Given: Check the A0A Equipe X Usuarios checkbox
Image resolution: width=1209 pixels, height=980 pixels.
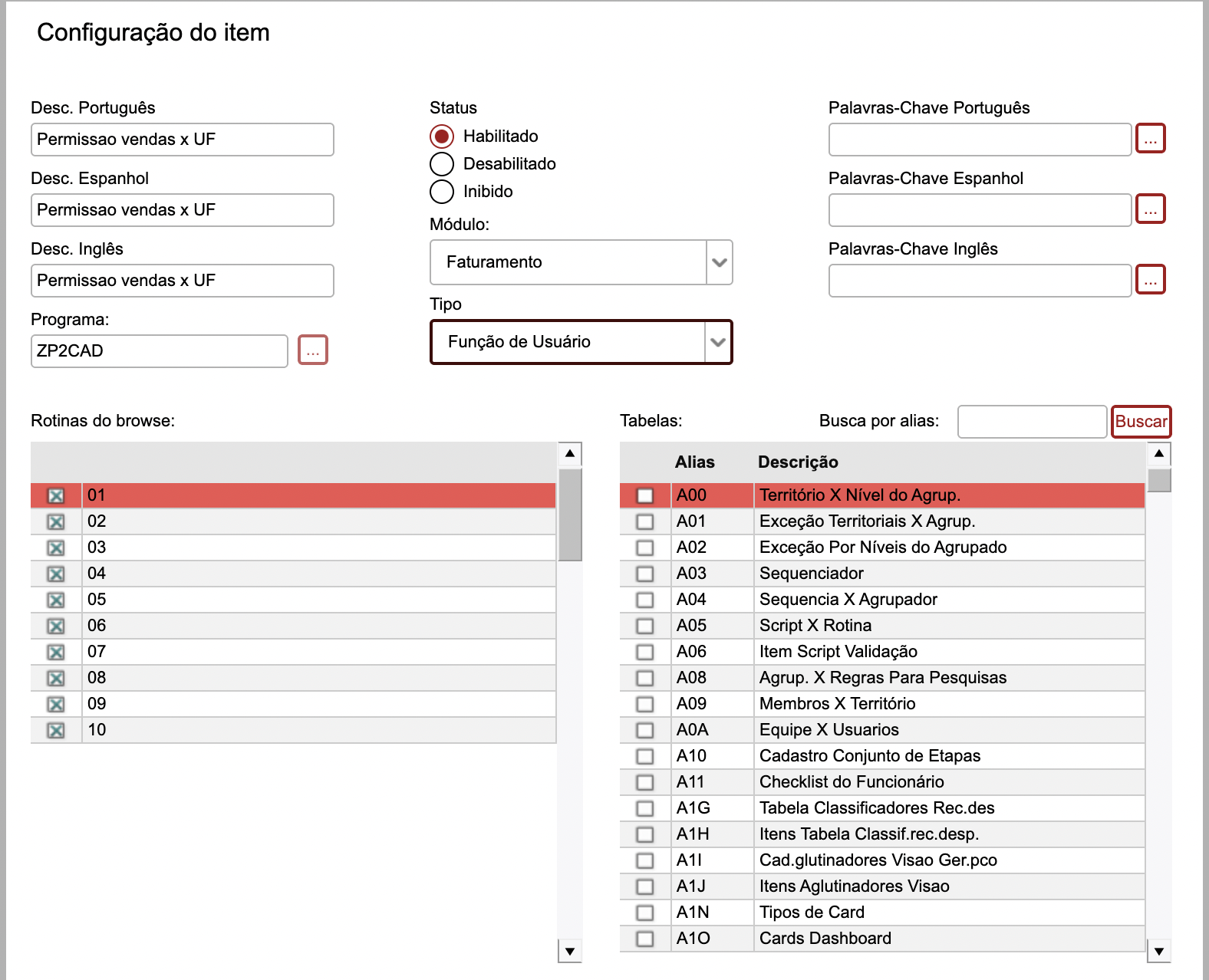Looking at the screenshot, I should (x=645, y=731).
